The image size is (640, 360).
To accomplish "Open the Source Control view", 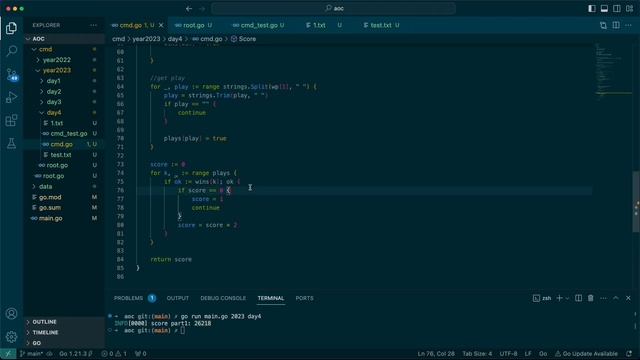I will pos(11,74).
